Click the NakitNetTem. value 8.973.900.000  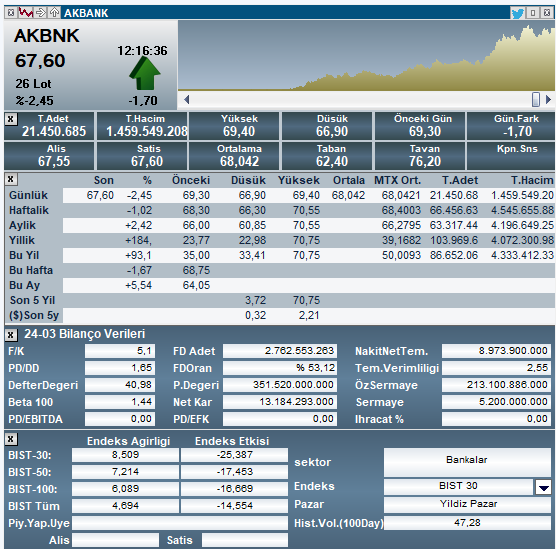496,351
